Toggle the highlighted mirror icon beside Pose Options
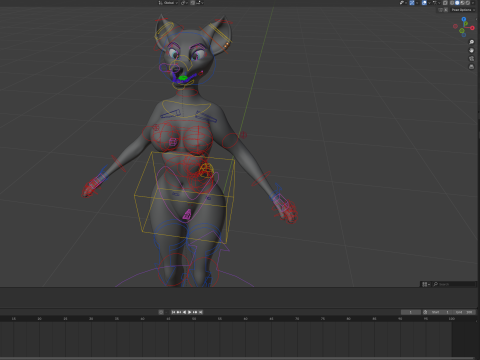The height and width of the screenshot is (360, 480). coord(446,10)
